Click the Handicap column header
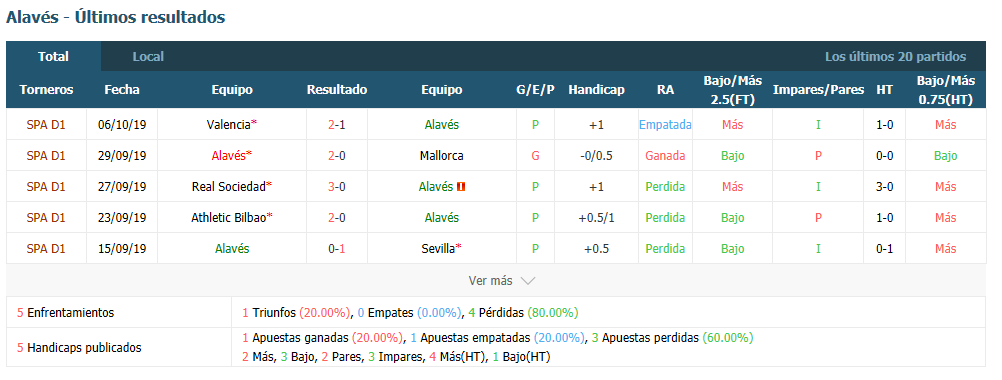Image resolution: width=1002 pixels, height=380 pixels. coord(596,90)
